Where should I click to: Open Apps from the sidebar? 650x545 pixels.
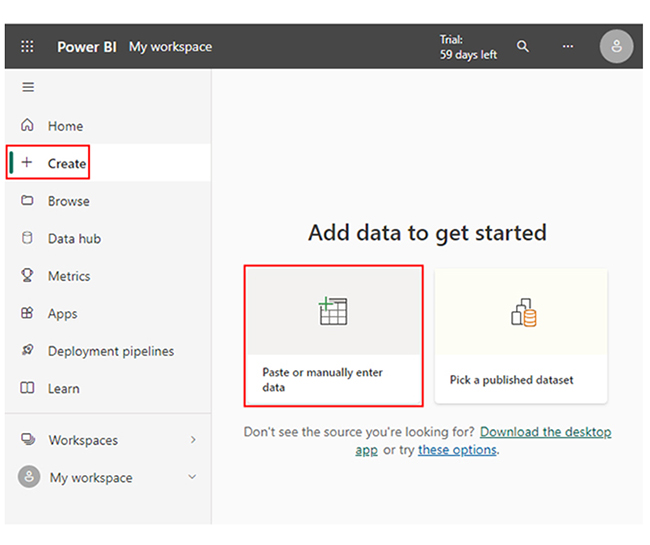[108, 313]
